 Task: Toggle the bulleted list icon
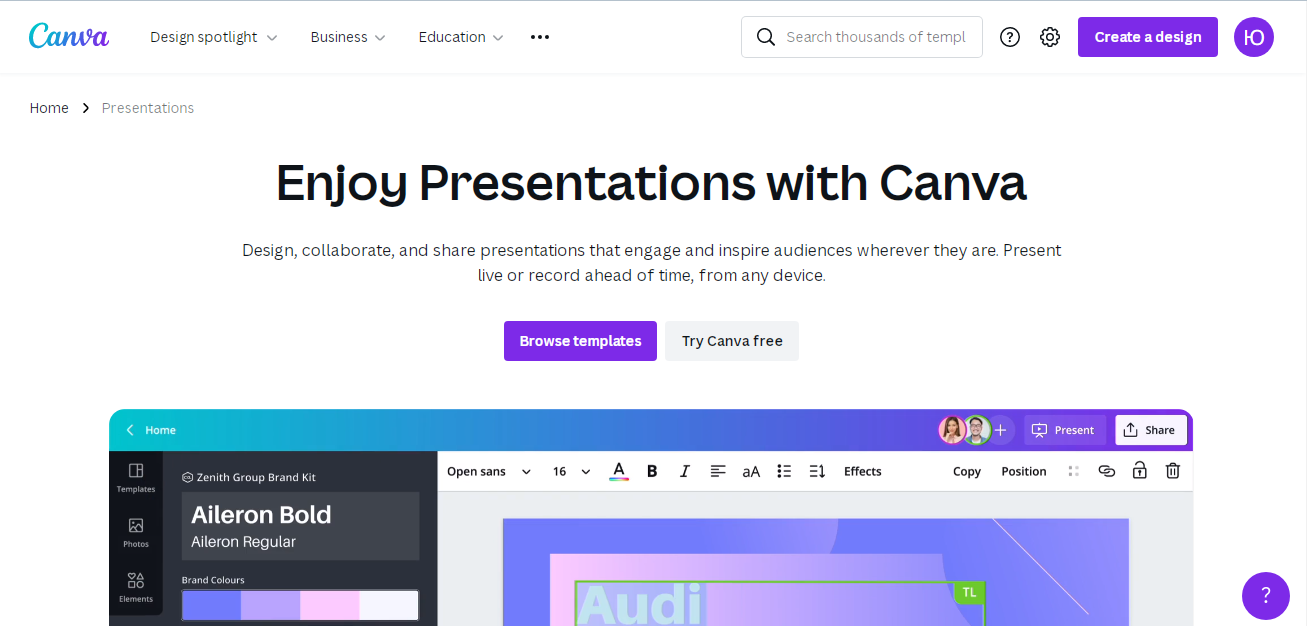click(x=784, y=471)
